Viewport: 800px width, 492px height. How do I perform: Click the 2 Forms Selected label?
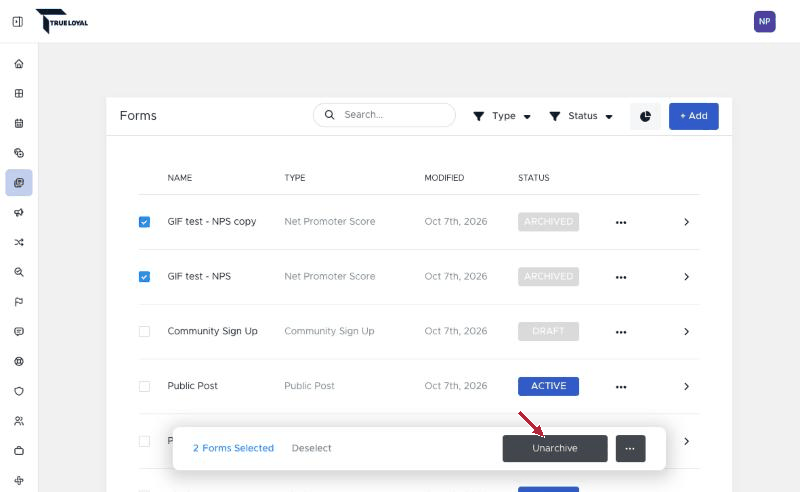[233, 448]
